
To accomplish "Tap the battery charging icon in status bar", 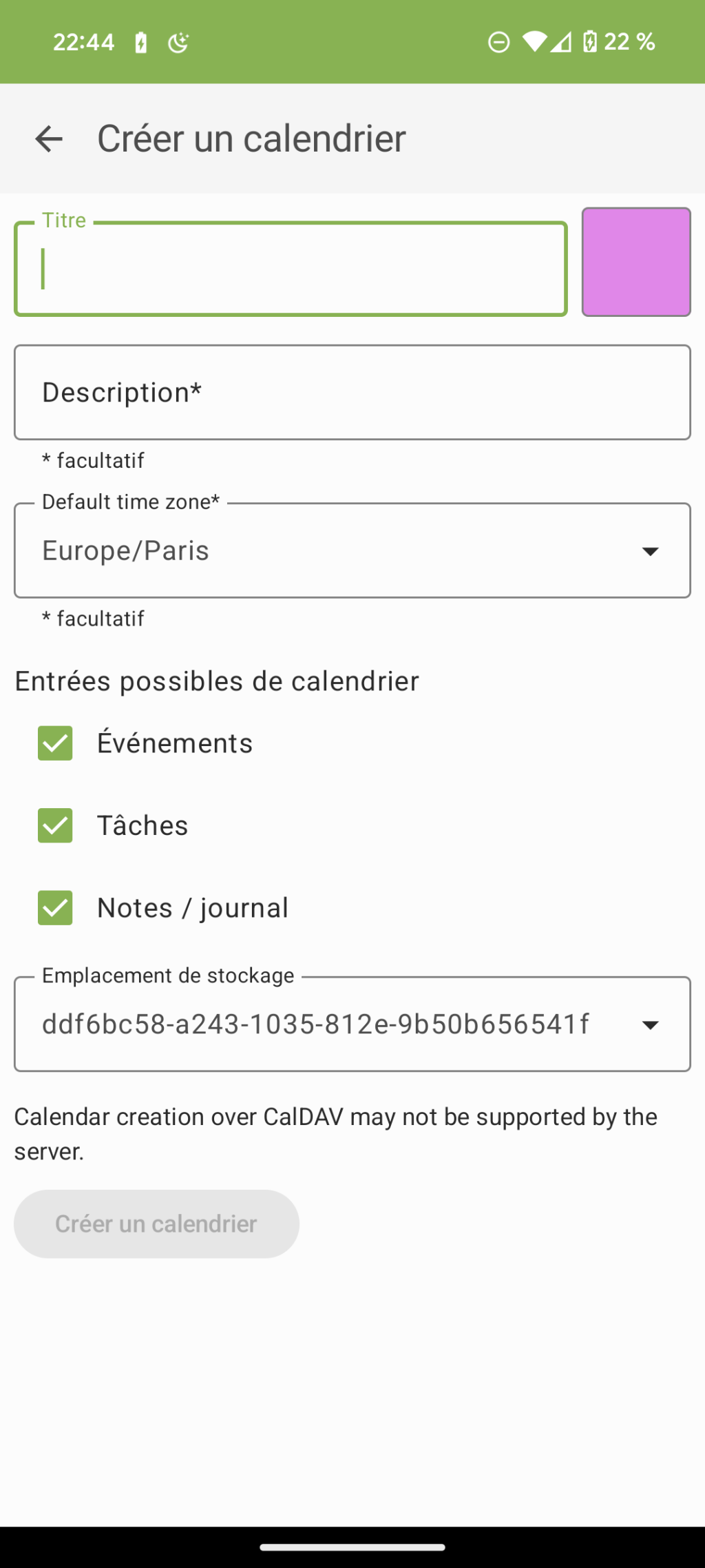I will pyautogui.click(x=141, y=43).
